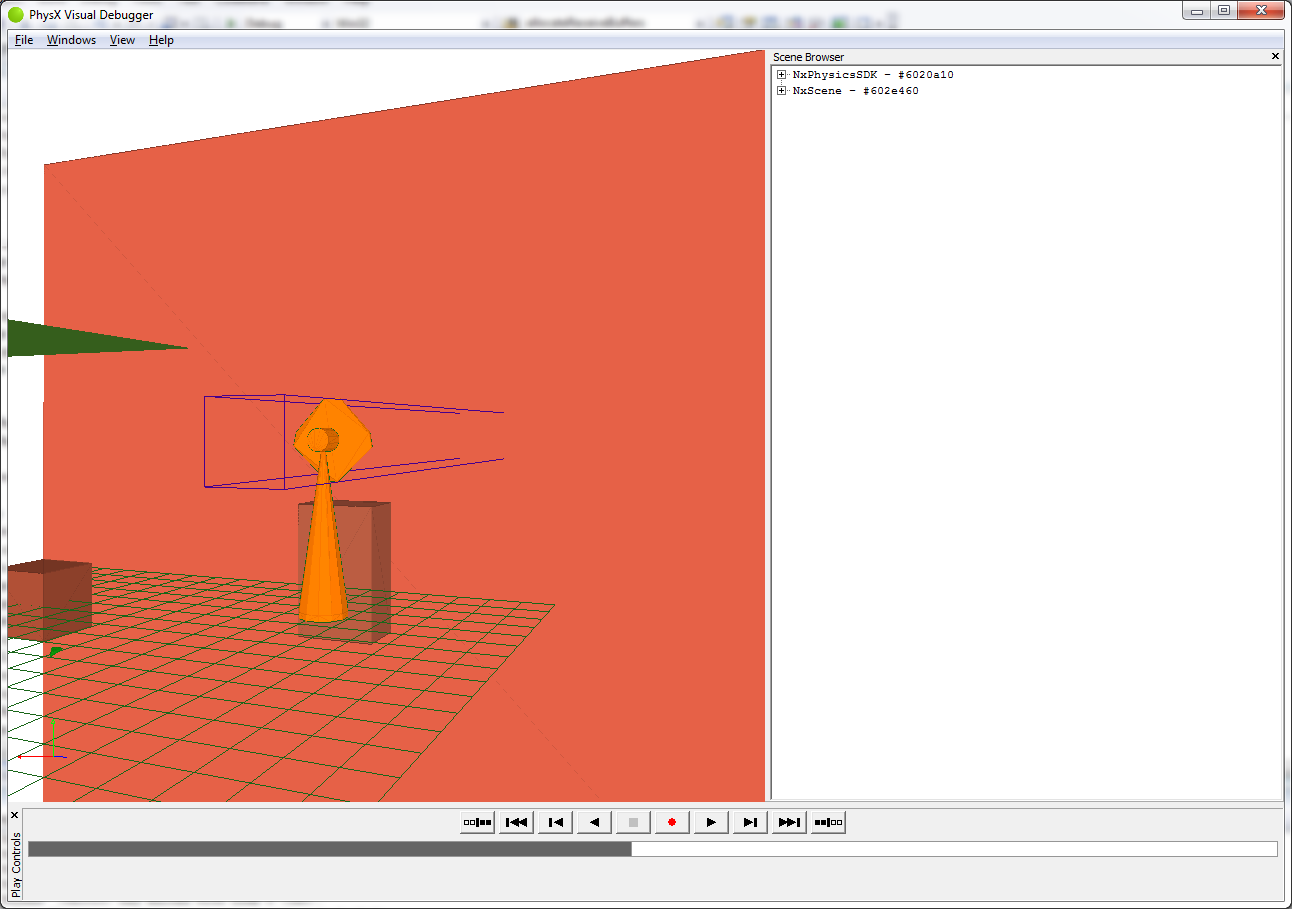Image resolution: width=1292 pixels, height=909 pixels.
Task: Expand the NxScene tree node
Action: [782, 91]
